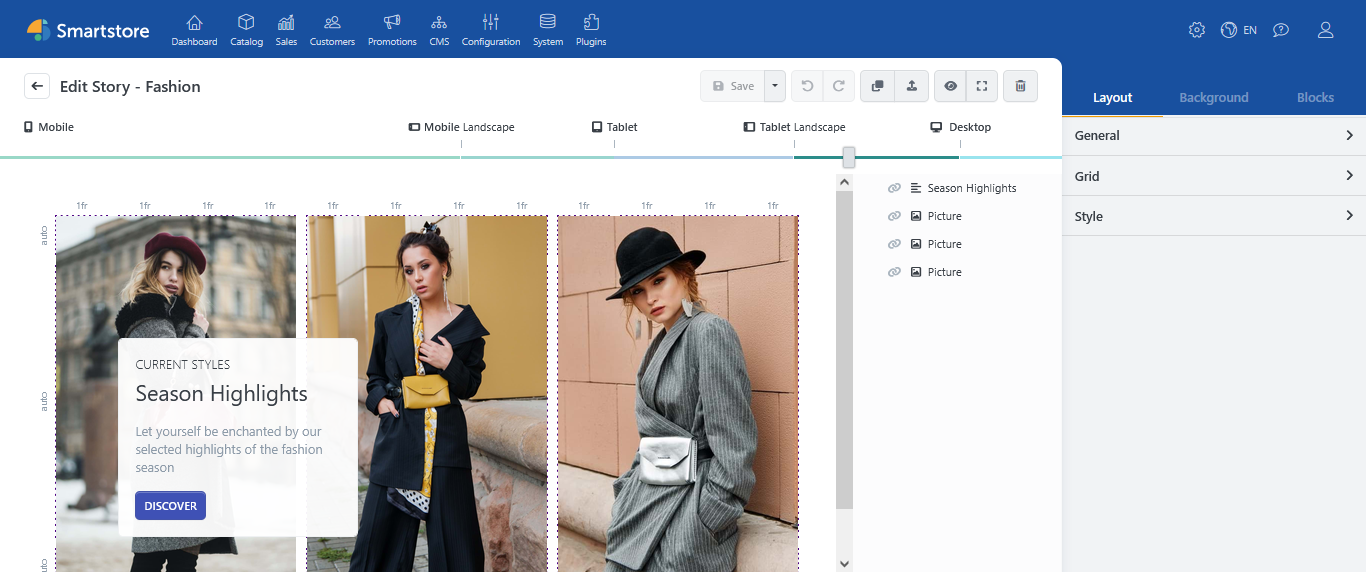Click the viewport width slider handle
This screenshot has width=1366, height=572.
point(849,157)
